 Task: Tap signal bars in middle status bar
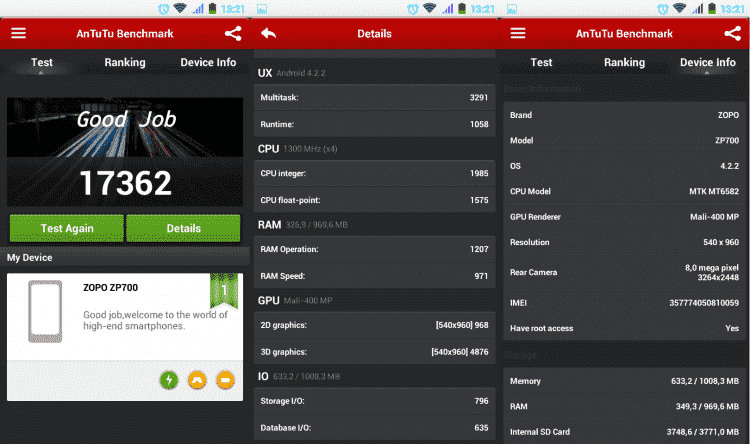tap(448, 9)
